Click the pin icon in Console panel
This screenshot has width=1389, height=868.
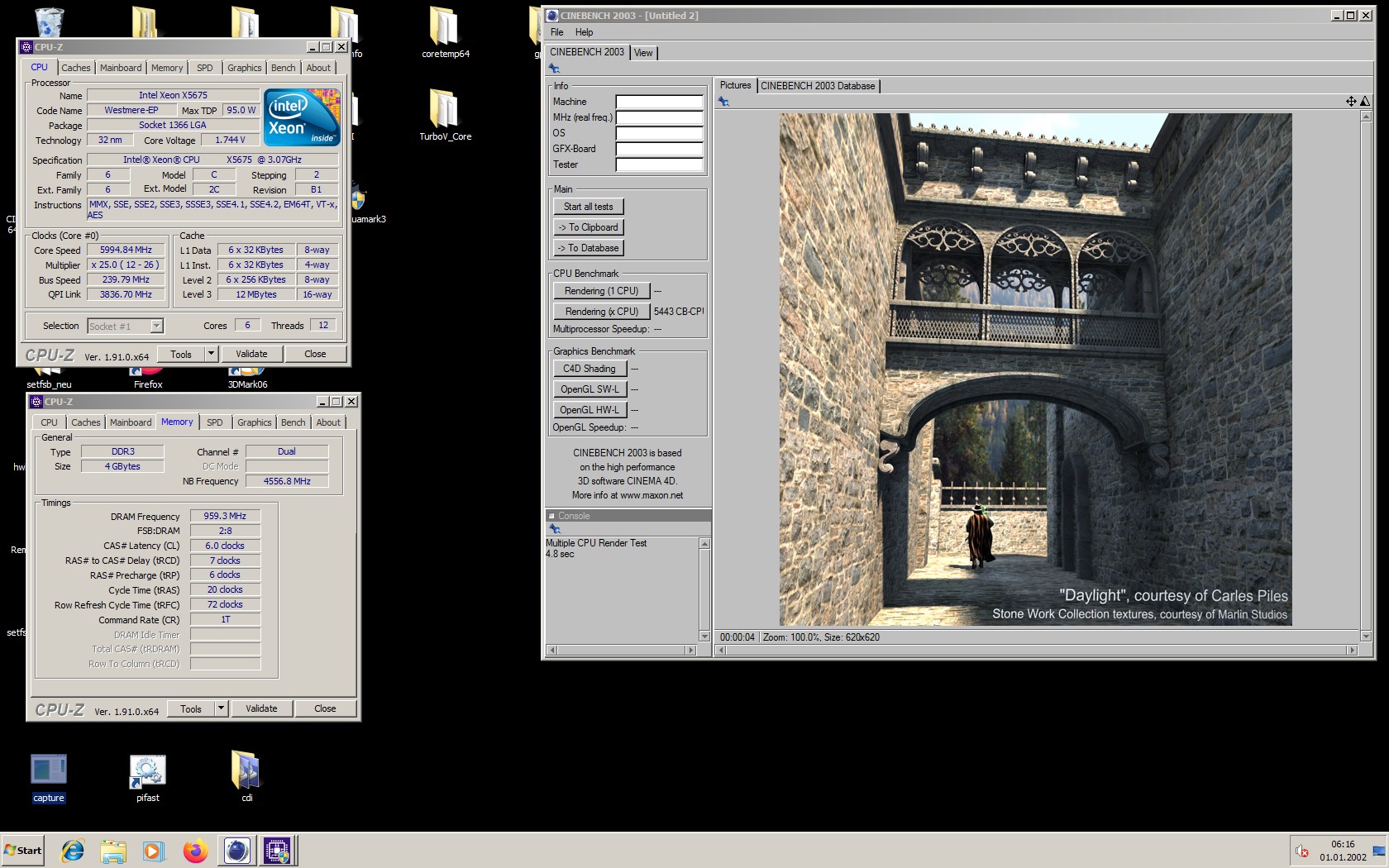point(555,529)
